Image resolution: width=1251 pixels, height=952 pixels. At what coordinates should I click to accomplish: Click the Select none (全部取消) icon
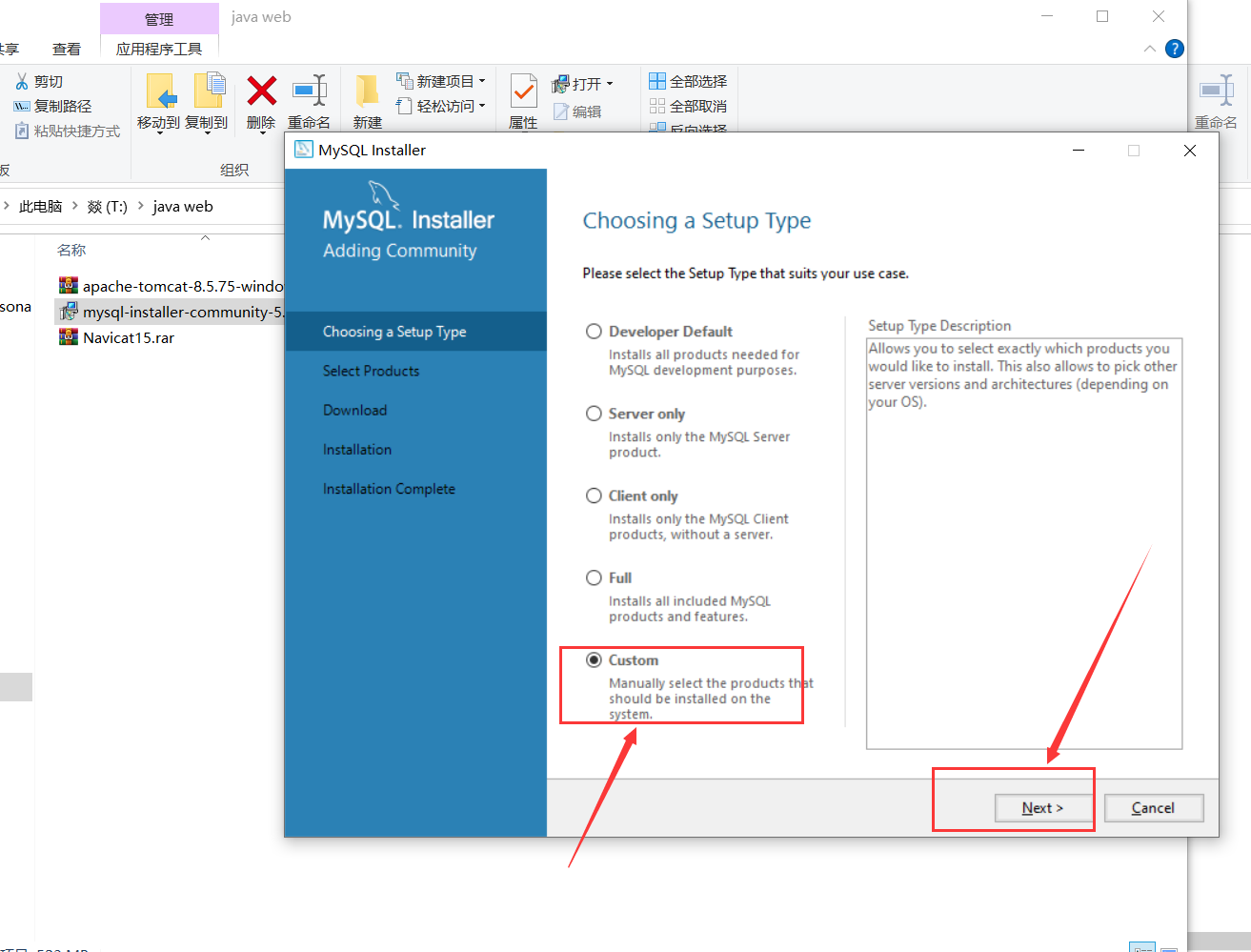click(x=657, y=106)
